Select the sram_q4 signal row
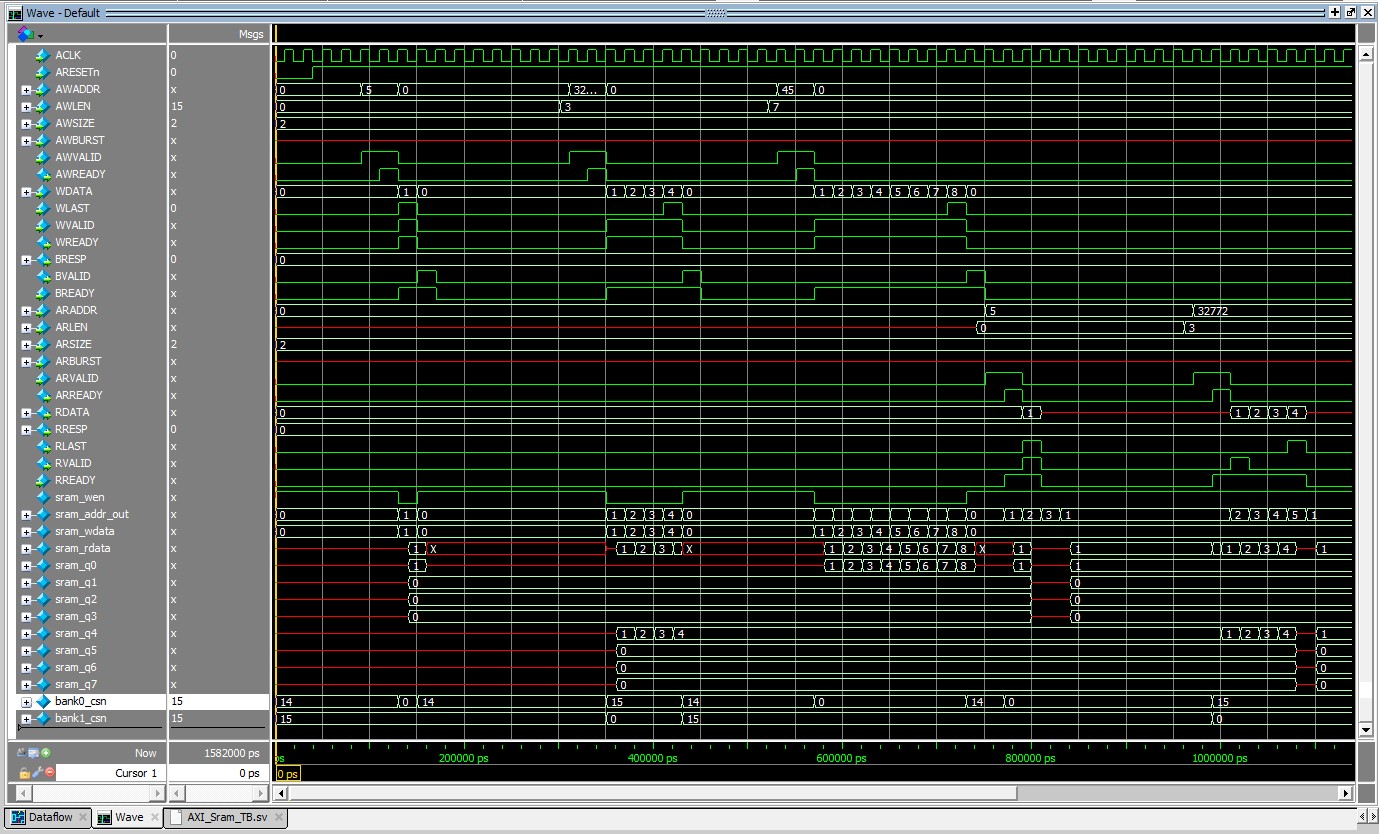This screenshot has height=834, width=1379. (93, 633)
